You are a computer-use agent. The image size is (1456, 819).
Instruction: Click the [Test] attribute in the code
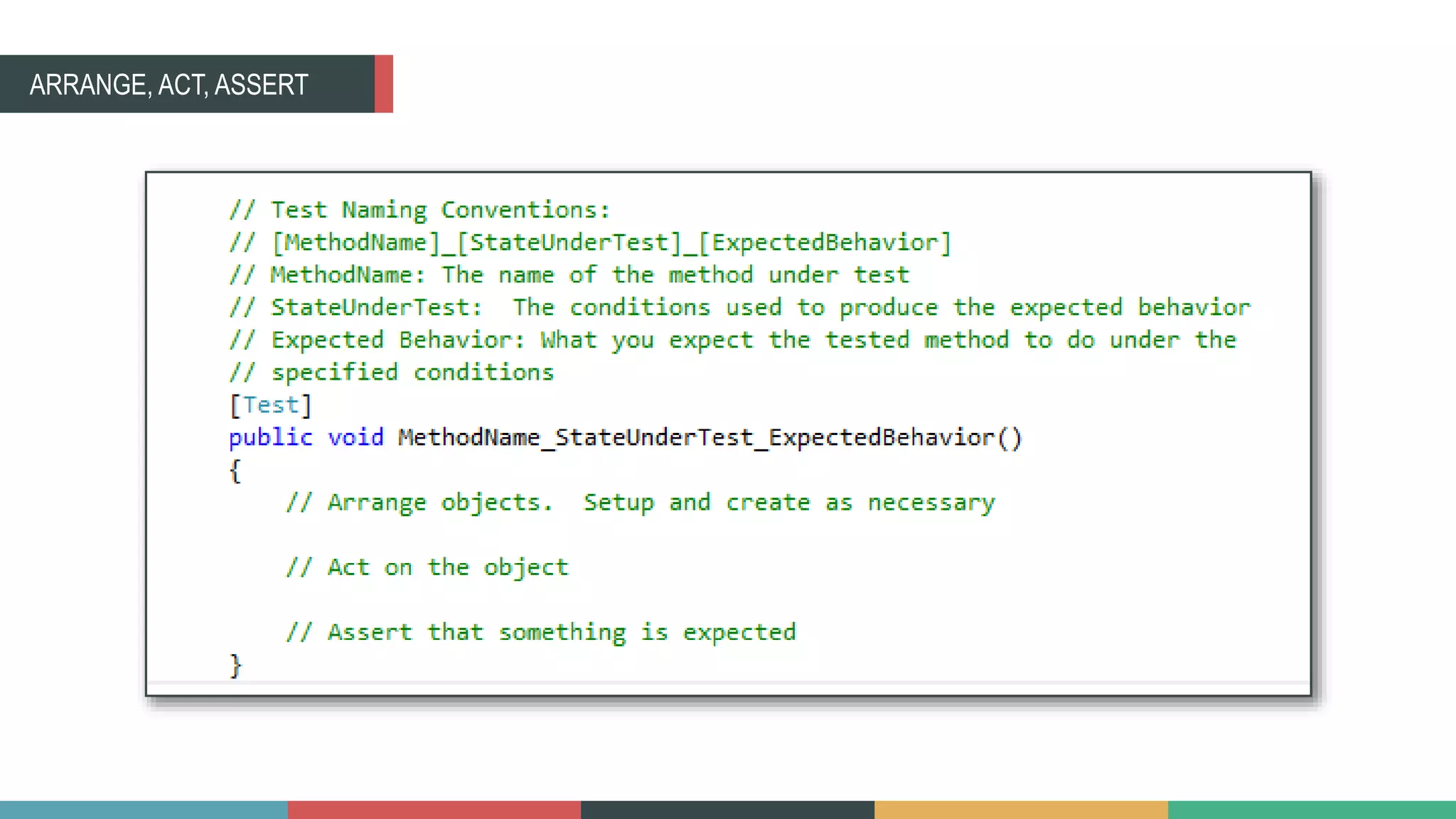(270, 405)
